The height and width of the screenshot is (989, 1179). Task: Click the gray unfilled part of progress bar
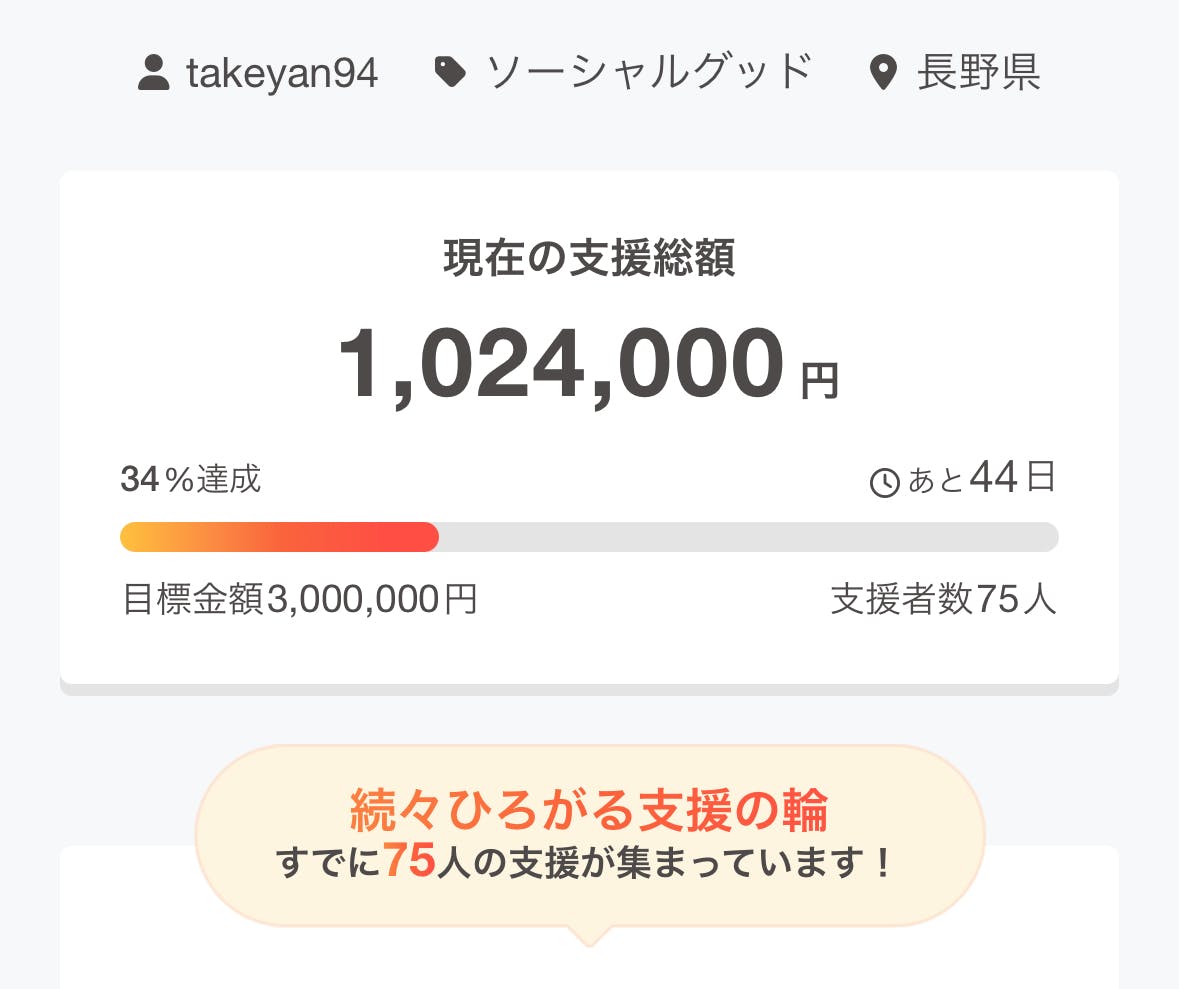coord(748,537)
